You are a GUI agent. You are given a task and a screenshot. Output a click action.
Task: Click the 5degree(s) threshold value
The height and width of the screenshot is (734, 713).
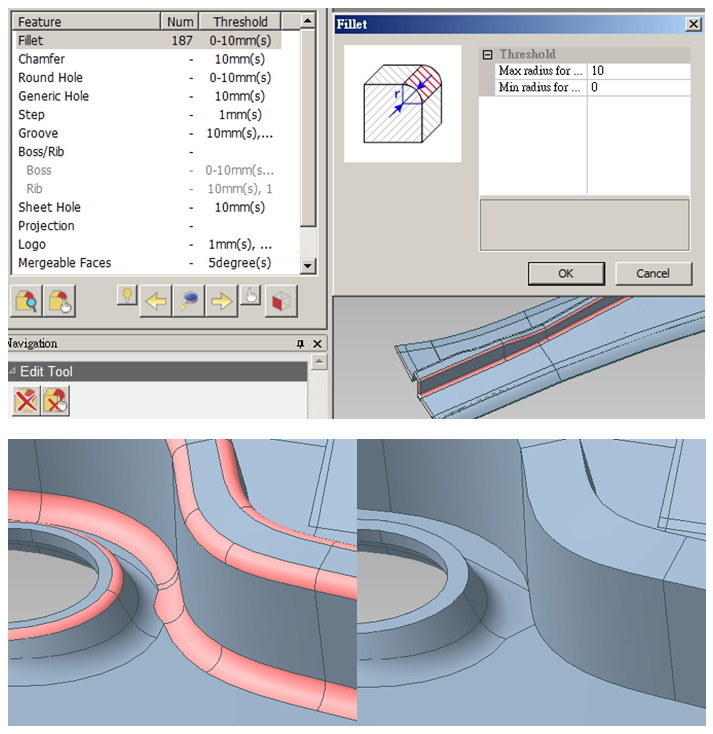240,263
